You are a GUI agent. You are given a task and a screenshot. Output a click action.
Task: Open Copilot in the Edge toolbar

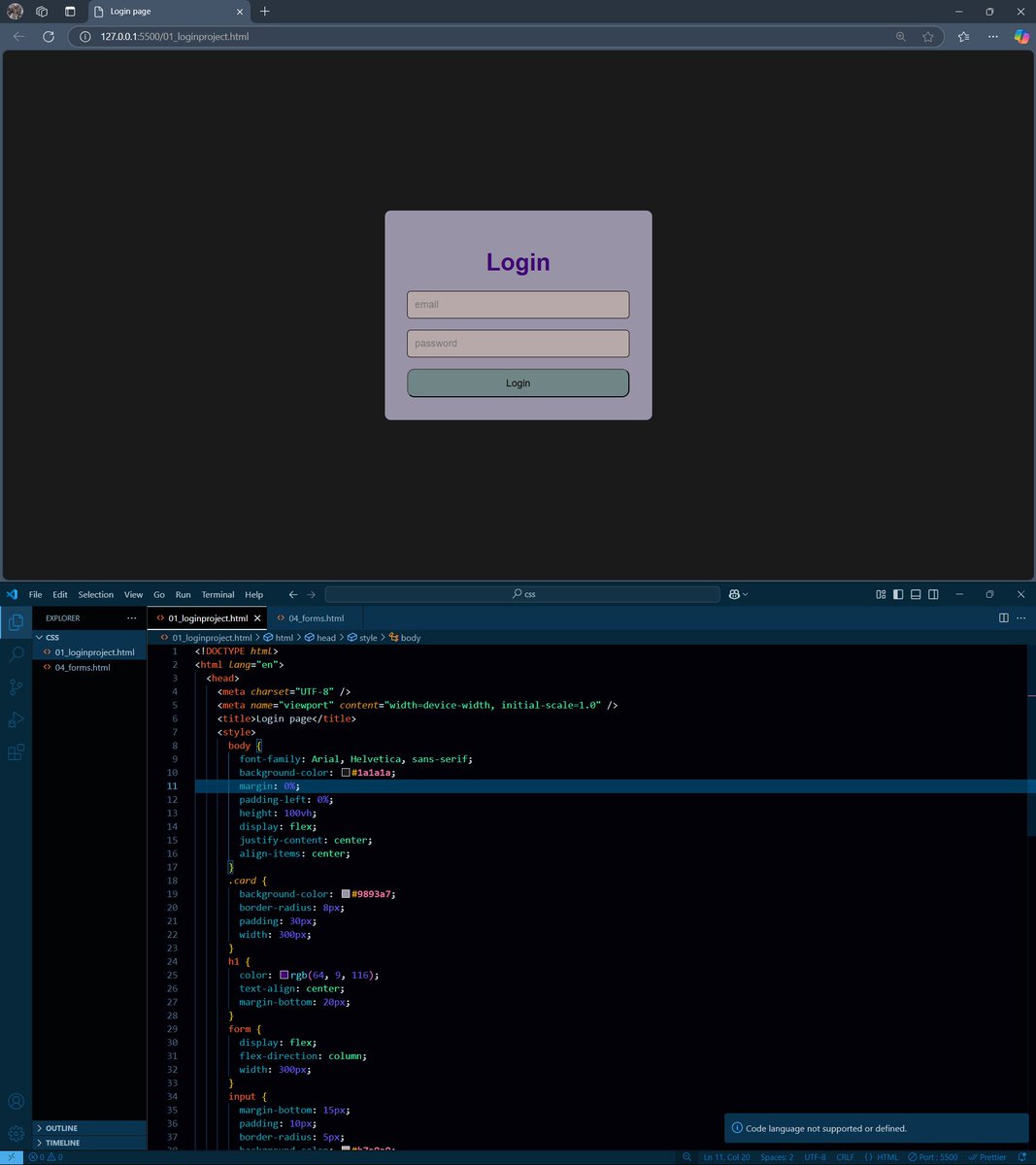point(1021,36)
